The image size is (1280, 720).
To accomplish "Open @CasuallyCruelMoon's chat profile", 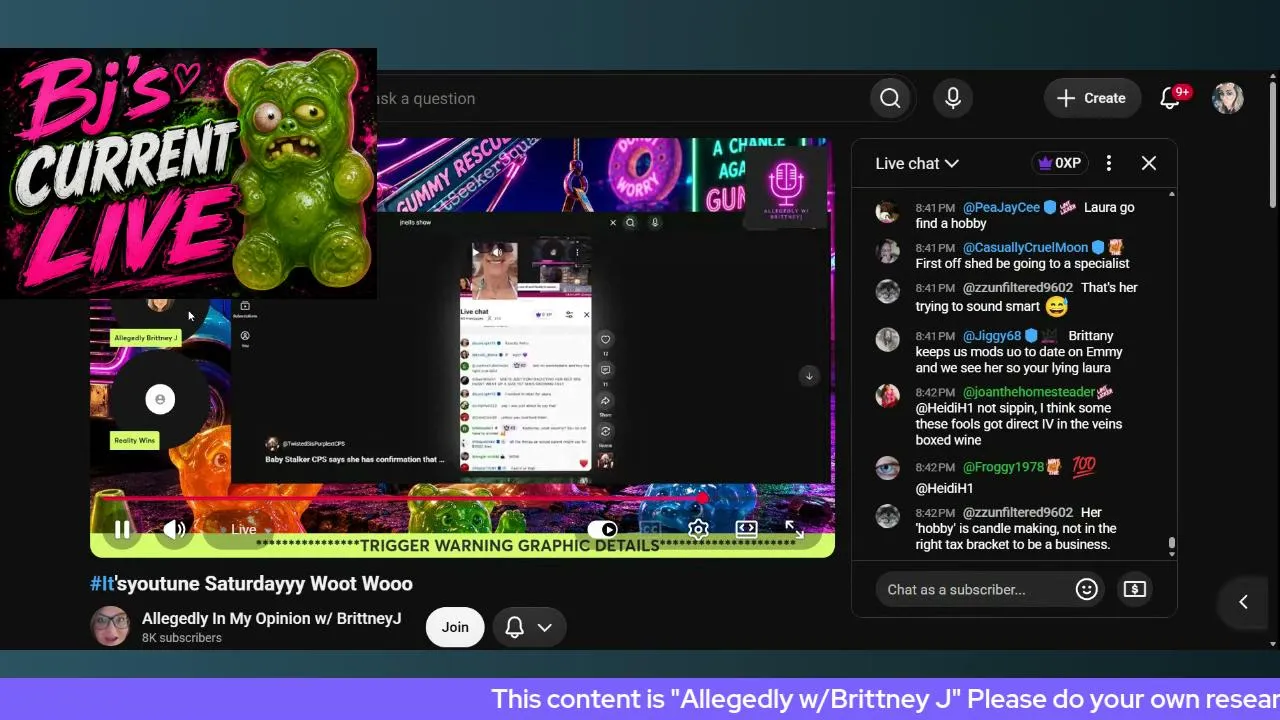I will pos(1025,247).
